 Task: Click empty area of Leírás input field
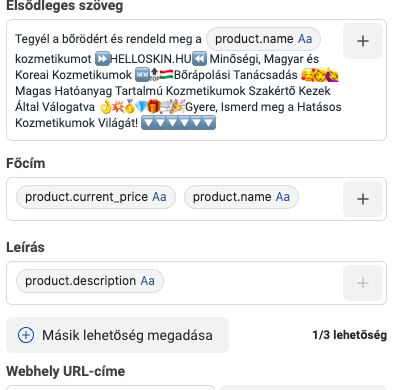coord(253,283)
